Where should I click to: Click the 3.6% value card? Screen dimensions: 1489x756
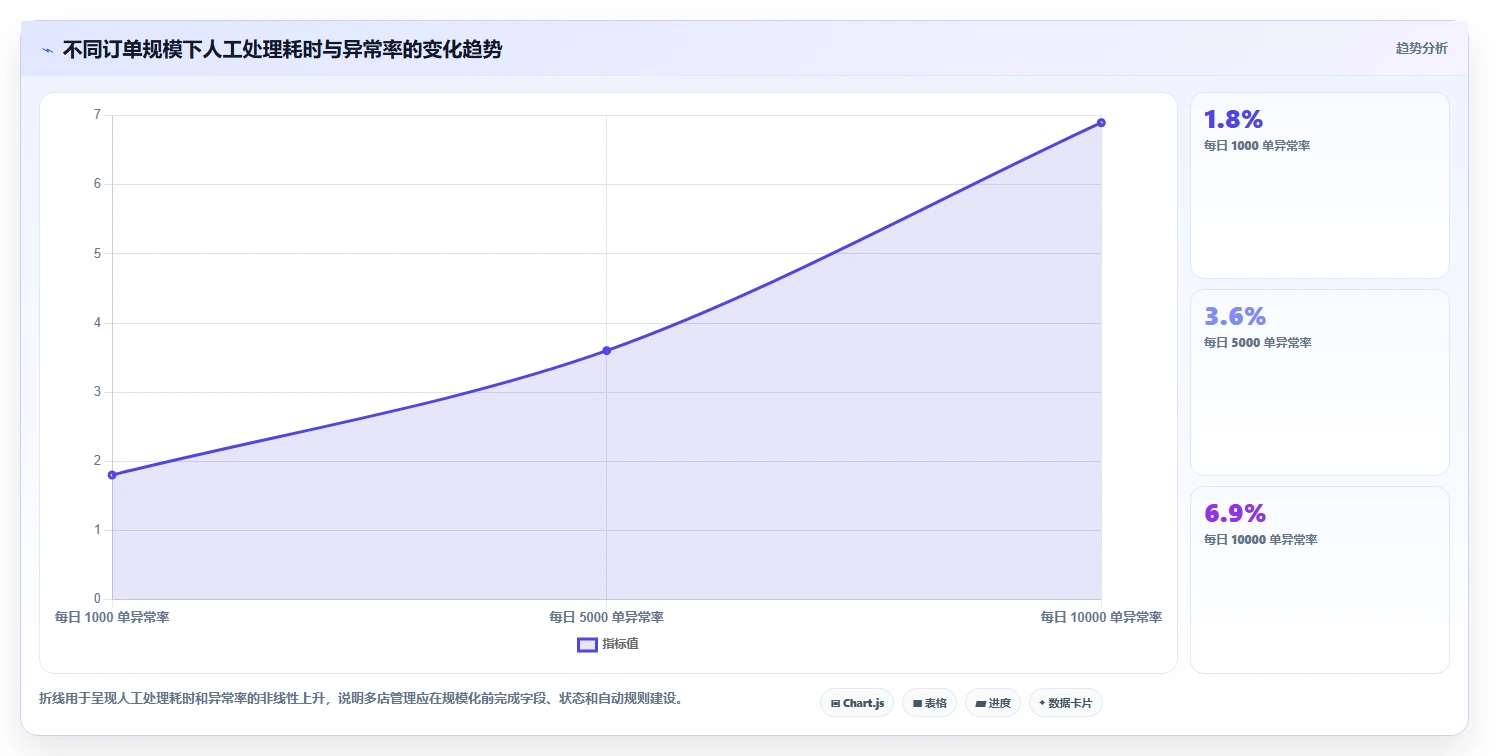1319,382
